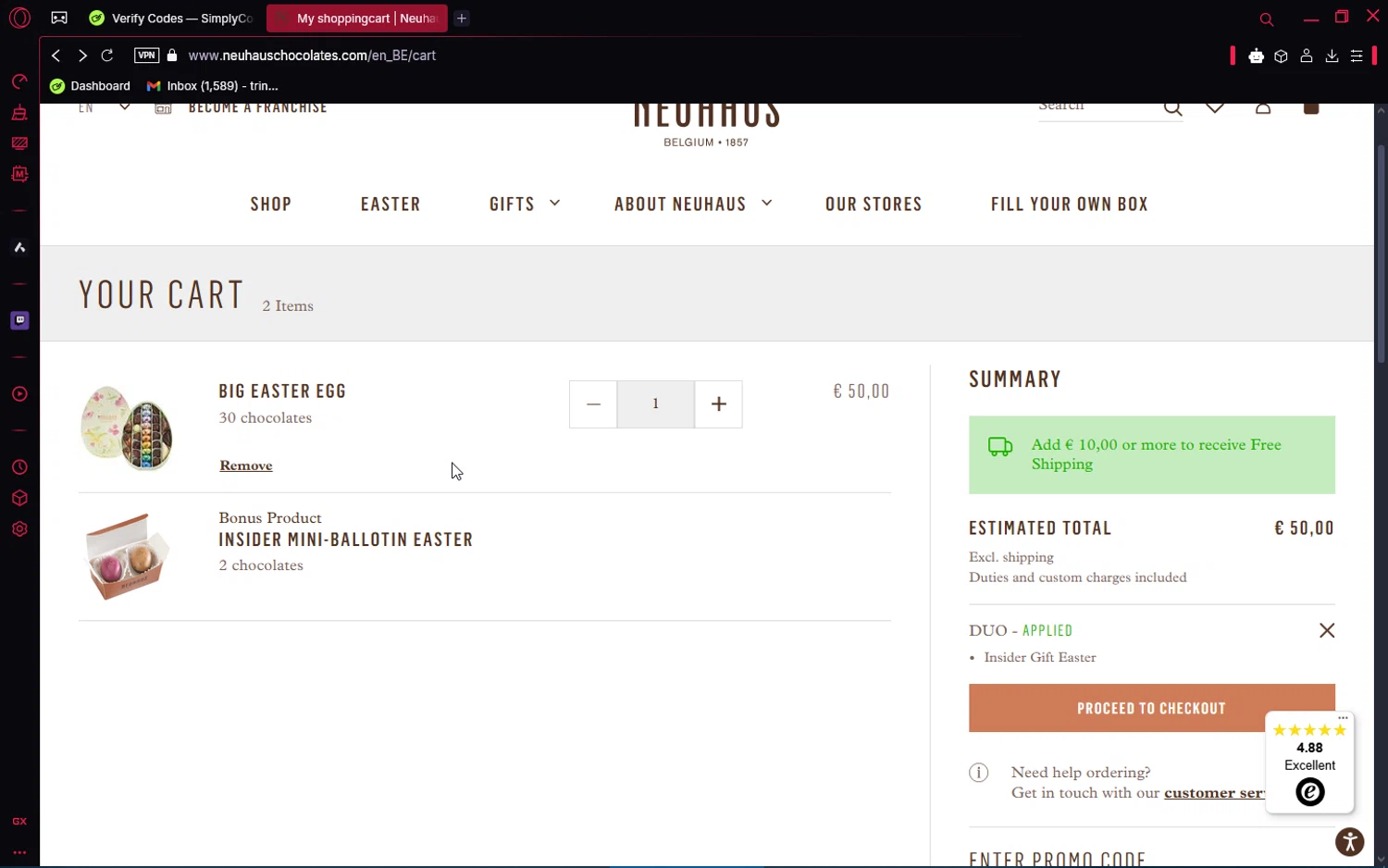Click the site search magnifier icon

(x=1172, y=108)
